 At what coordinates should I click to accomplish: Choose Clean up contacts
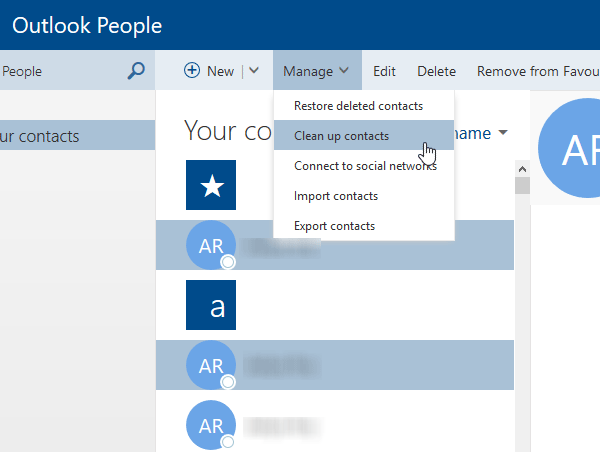pyautogui.click(x=364, y=135)
